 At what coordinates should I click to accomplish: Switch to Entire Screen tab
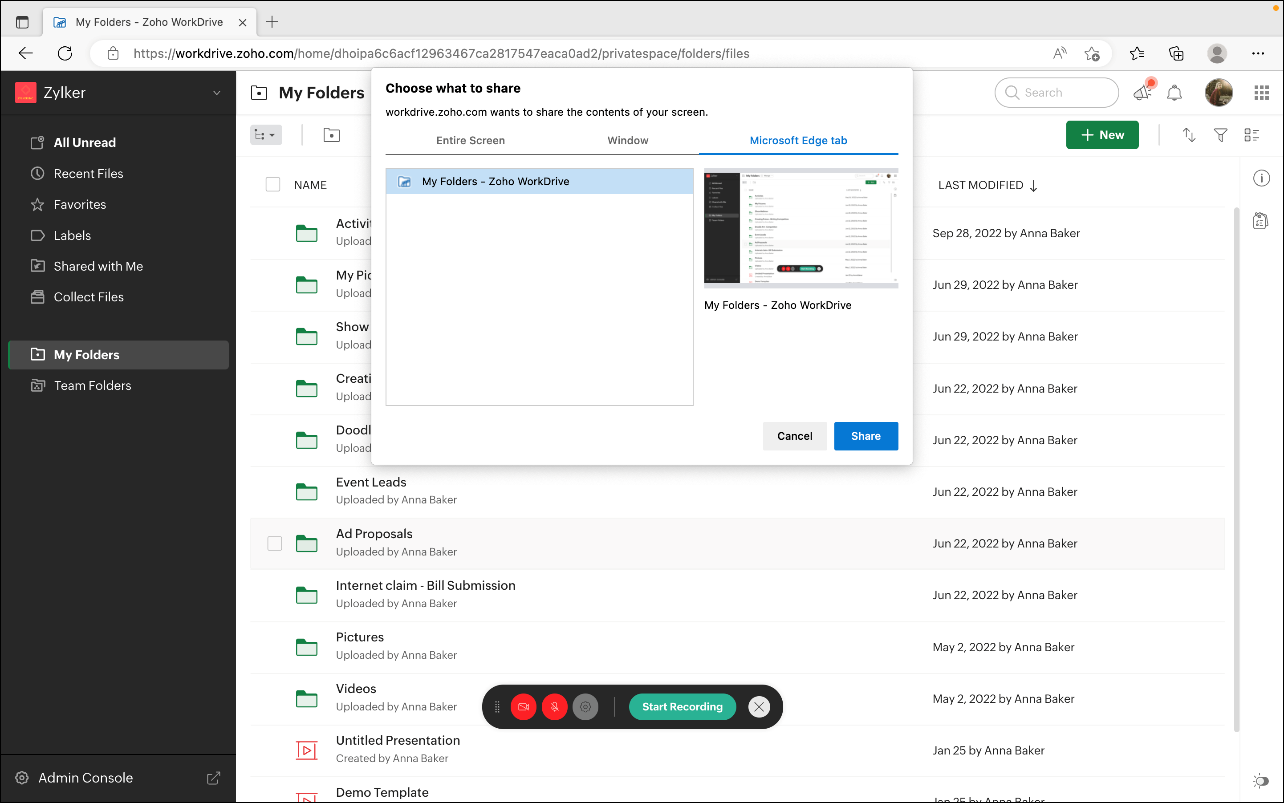click(470, 140)
